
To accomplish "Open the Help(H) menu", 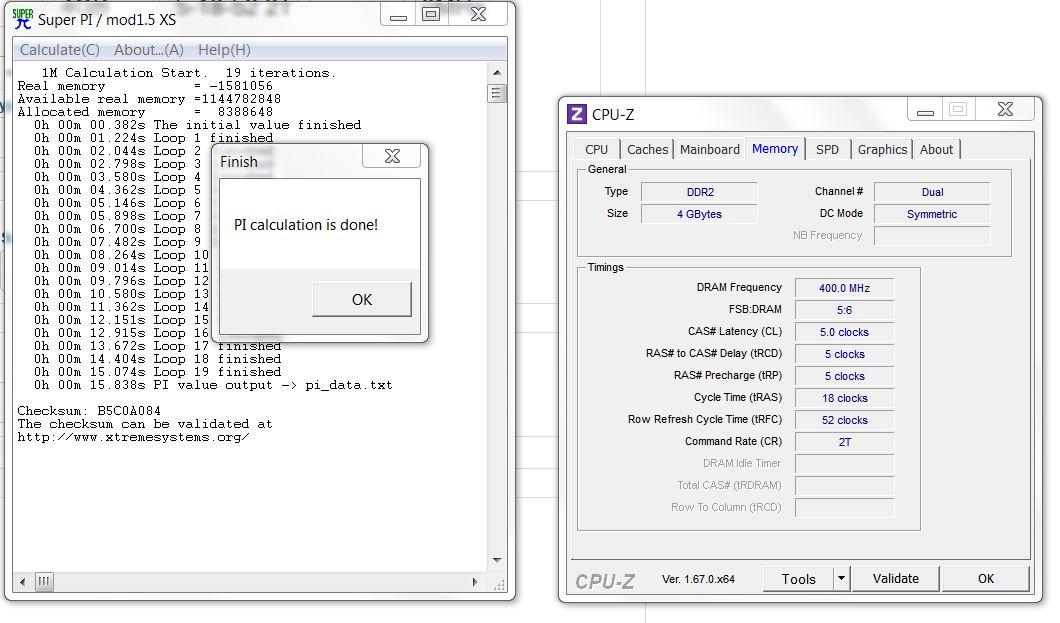I will click(x=224, y=50).
